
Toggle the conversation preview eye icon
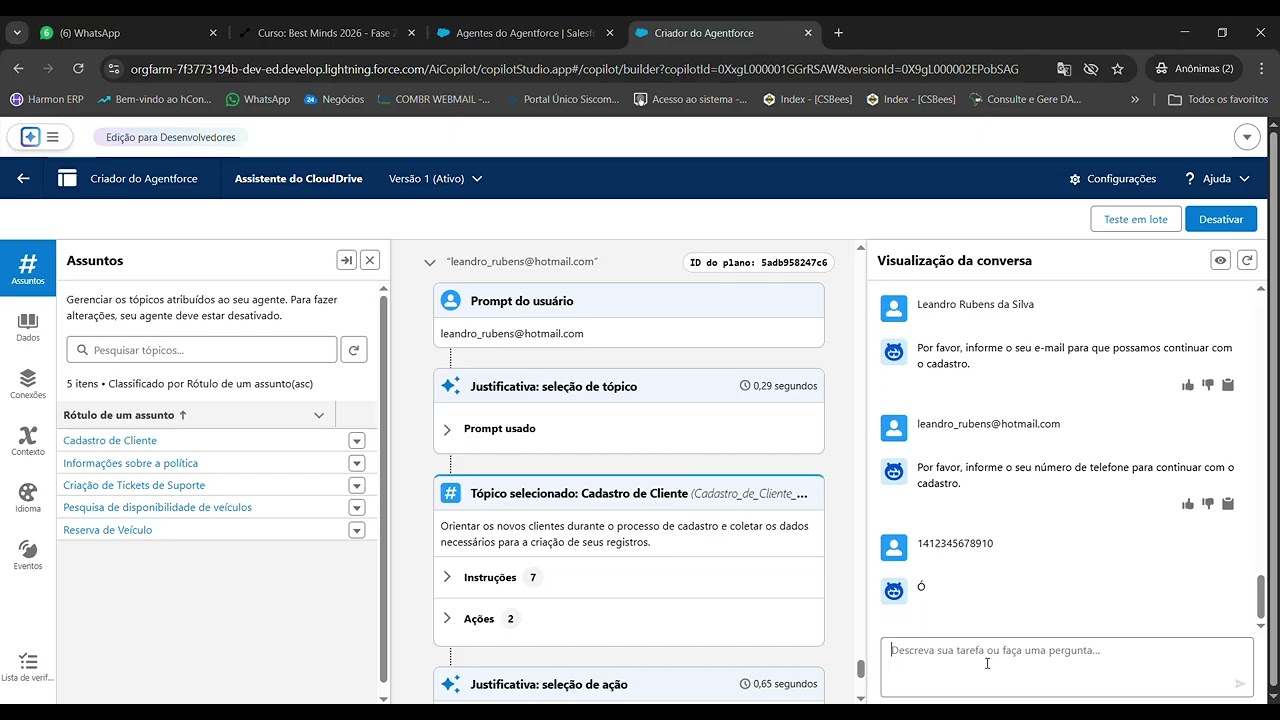coord(1220,261)
